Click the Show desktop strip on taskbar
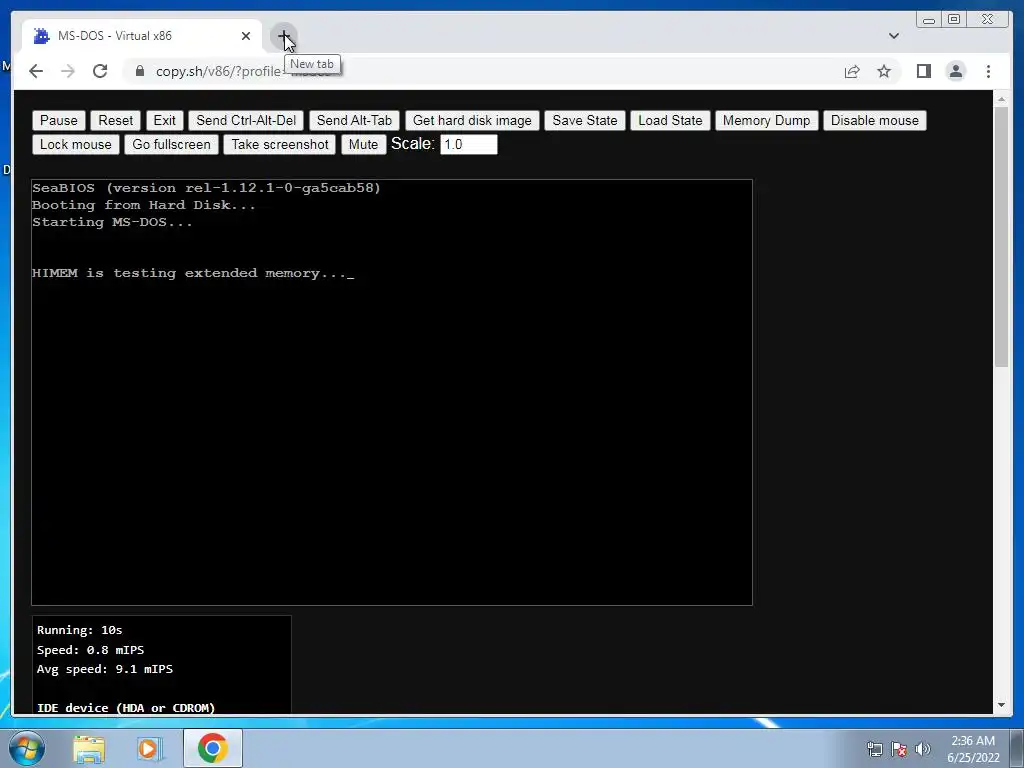Image resolution: width=1024 pixels, height=768 pixels. tap(1017, 748)
